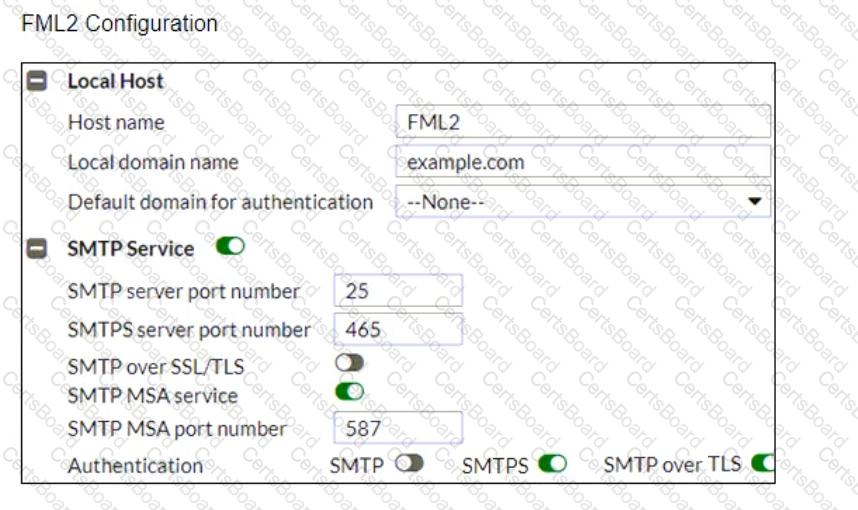Image resolution: width=858 pixels, height=510 pixels.
Task: Click the SMTP MSA service label
Action: tap(153, 395)
